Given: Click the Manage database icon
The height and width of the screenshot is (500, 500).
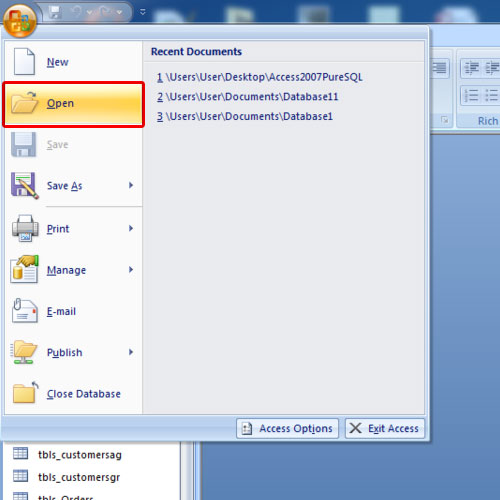Looking at the screenshot, I should click(x=24, y=270).
